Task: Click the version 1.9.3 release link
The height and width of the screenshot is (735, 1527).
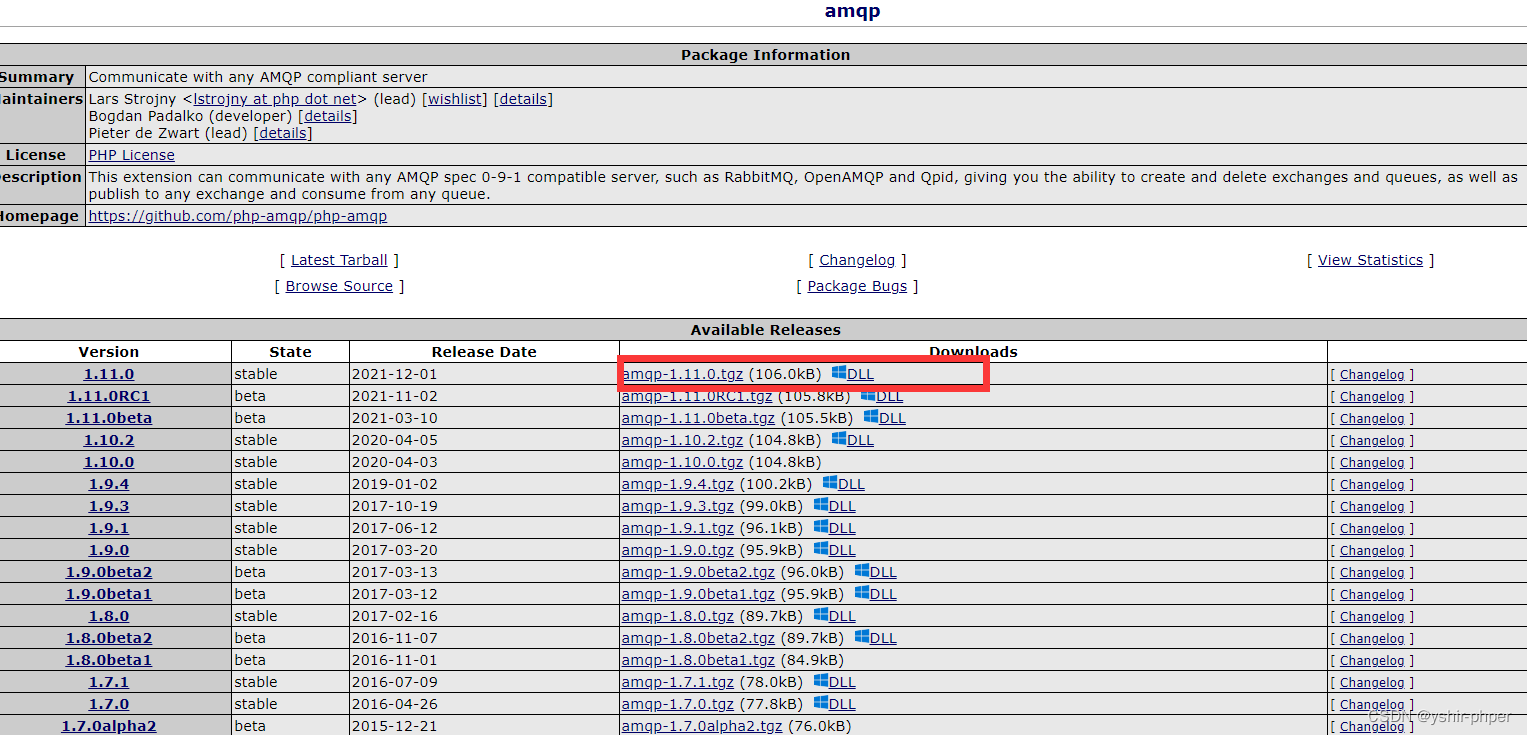Action: pyautogui.click(x=108, y=506)
